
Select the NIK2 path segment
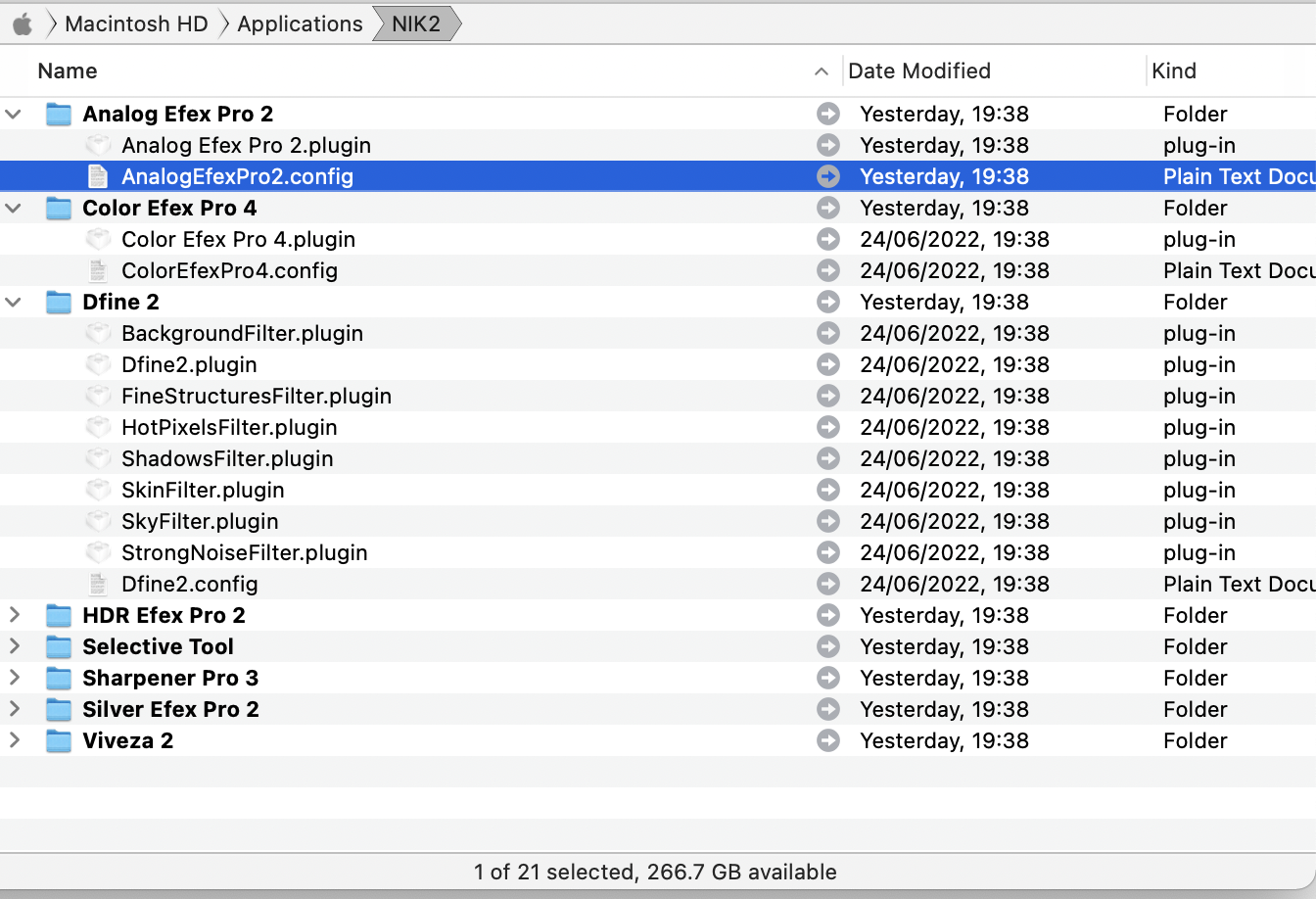pos(416,24)
